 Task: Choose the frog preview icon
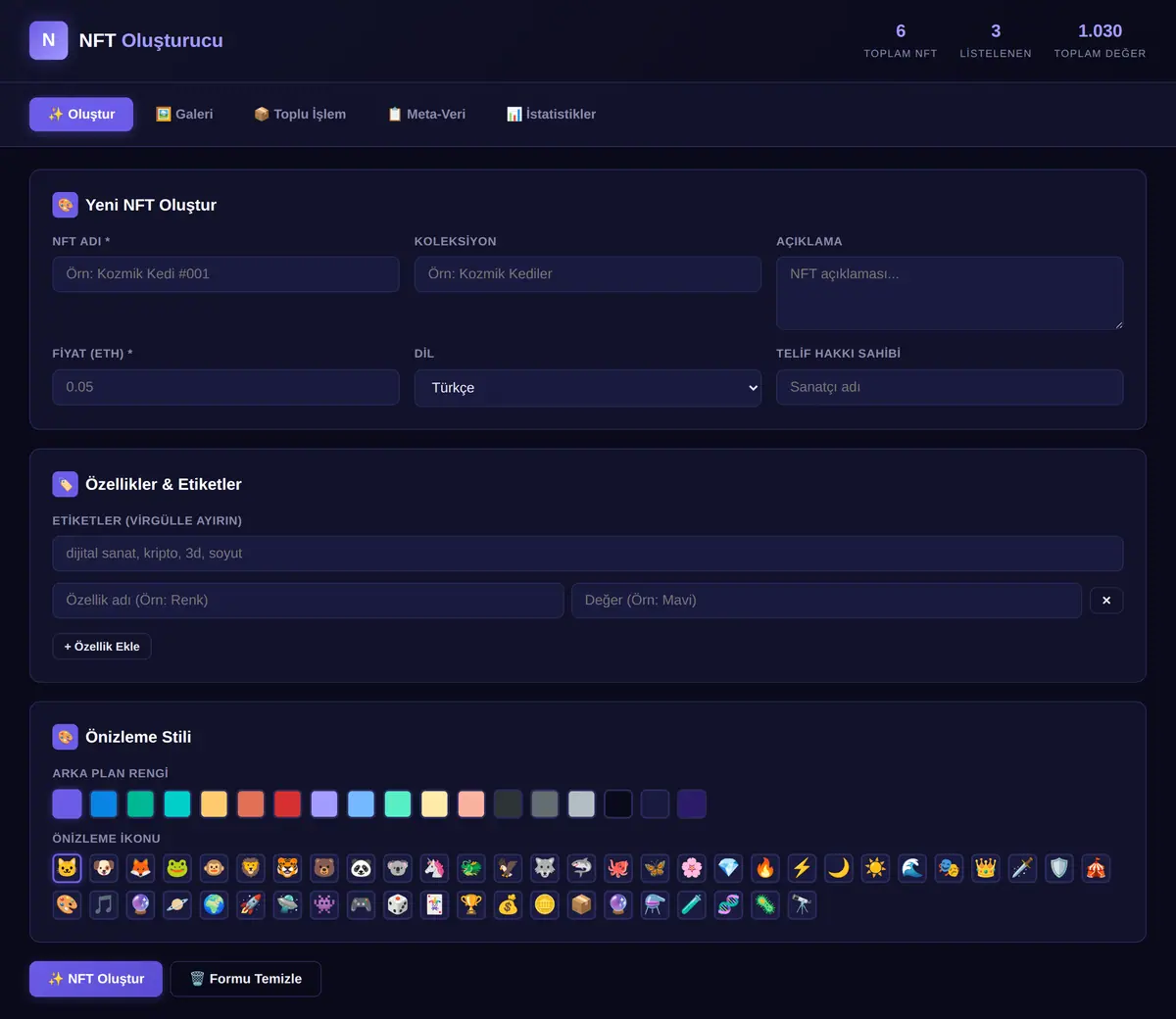177,868
